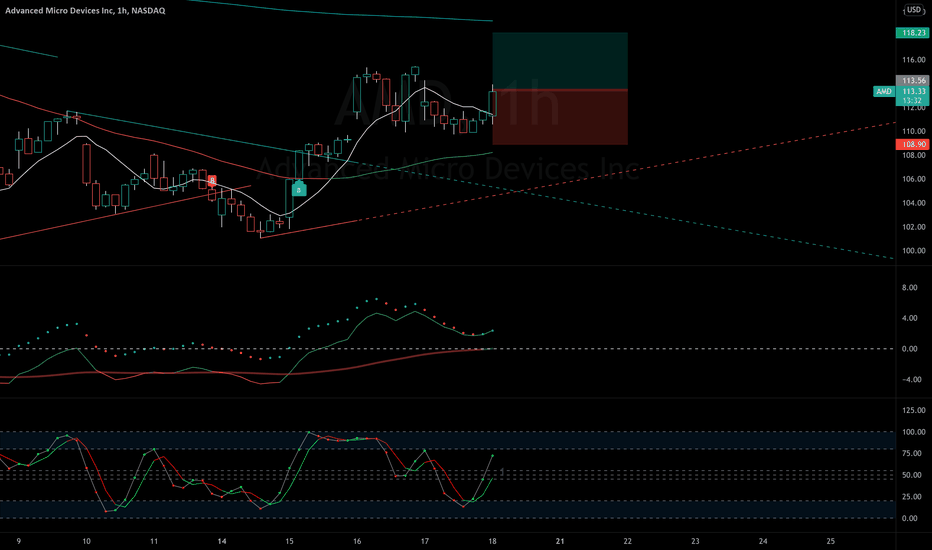The image size is (932, 550).
Task: Click the gray 113.56 price label
Action: pos(913,80)
